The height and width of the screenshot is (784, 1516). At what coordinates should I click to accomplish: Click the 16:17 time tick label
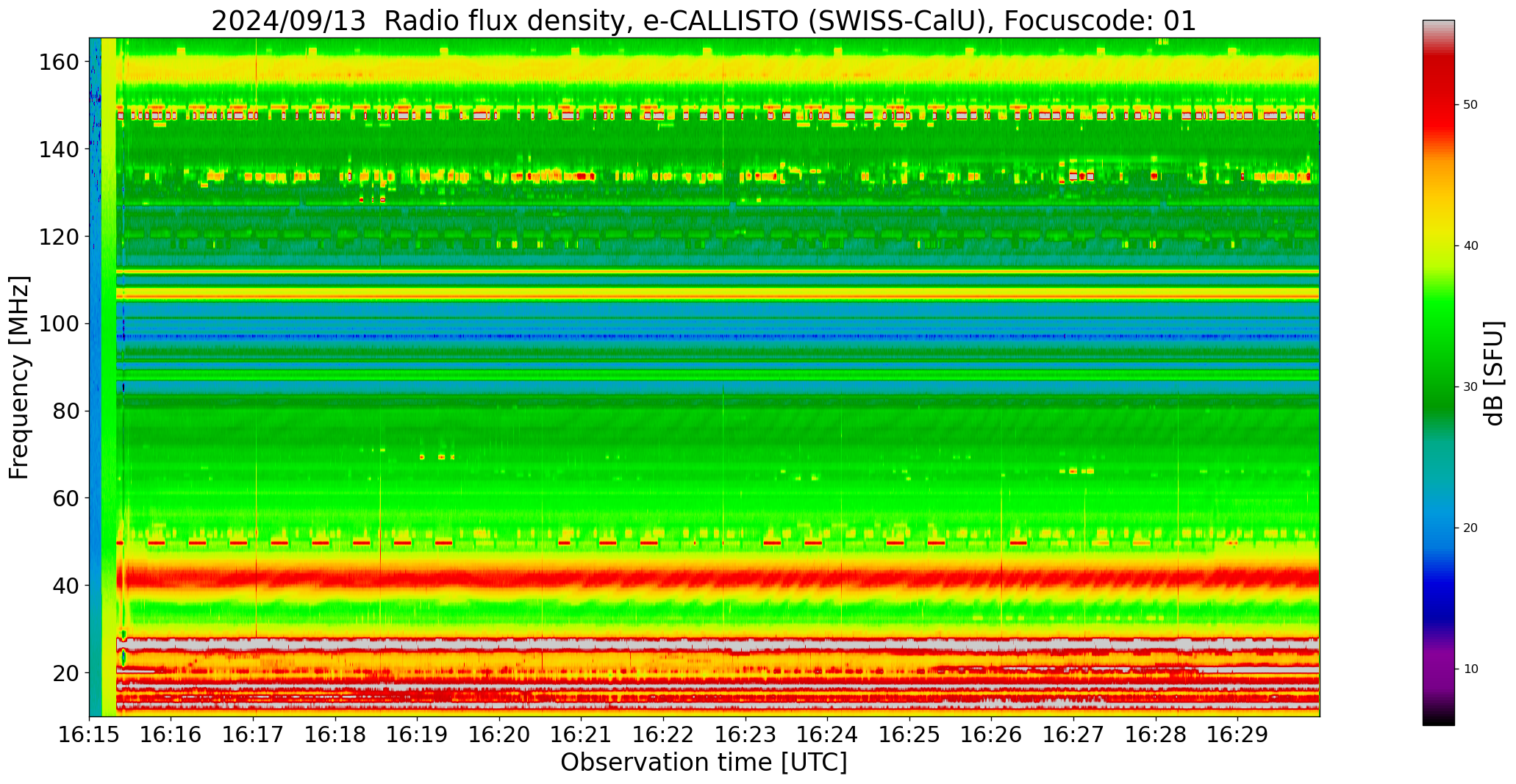tap(254, 735)
